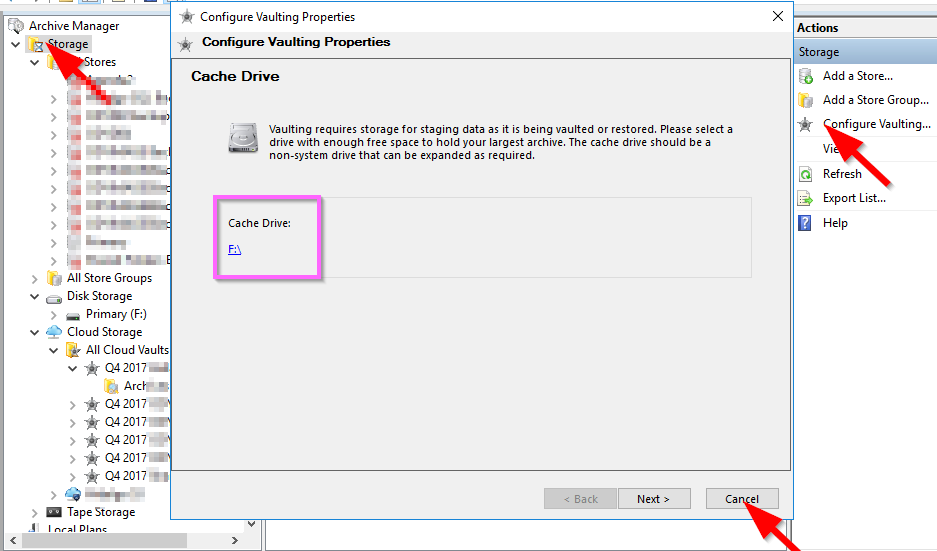937x551 pixels.
Task: Click the Cancel button
Action: (x=742, y=498)
